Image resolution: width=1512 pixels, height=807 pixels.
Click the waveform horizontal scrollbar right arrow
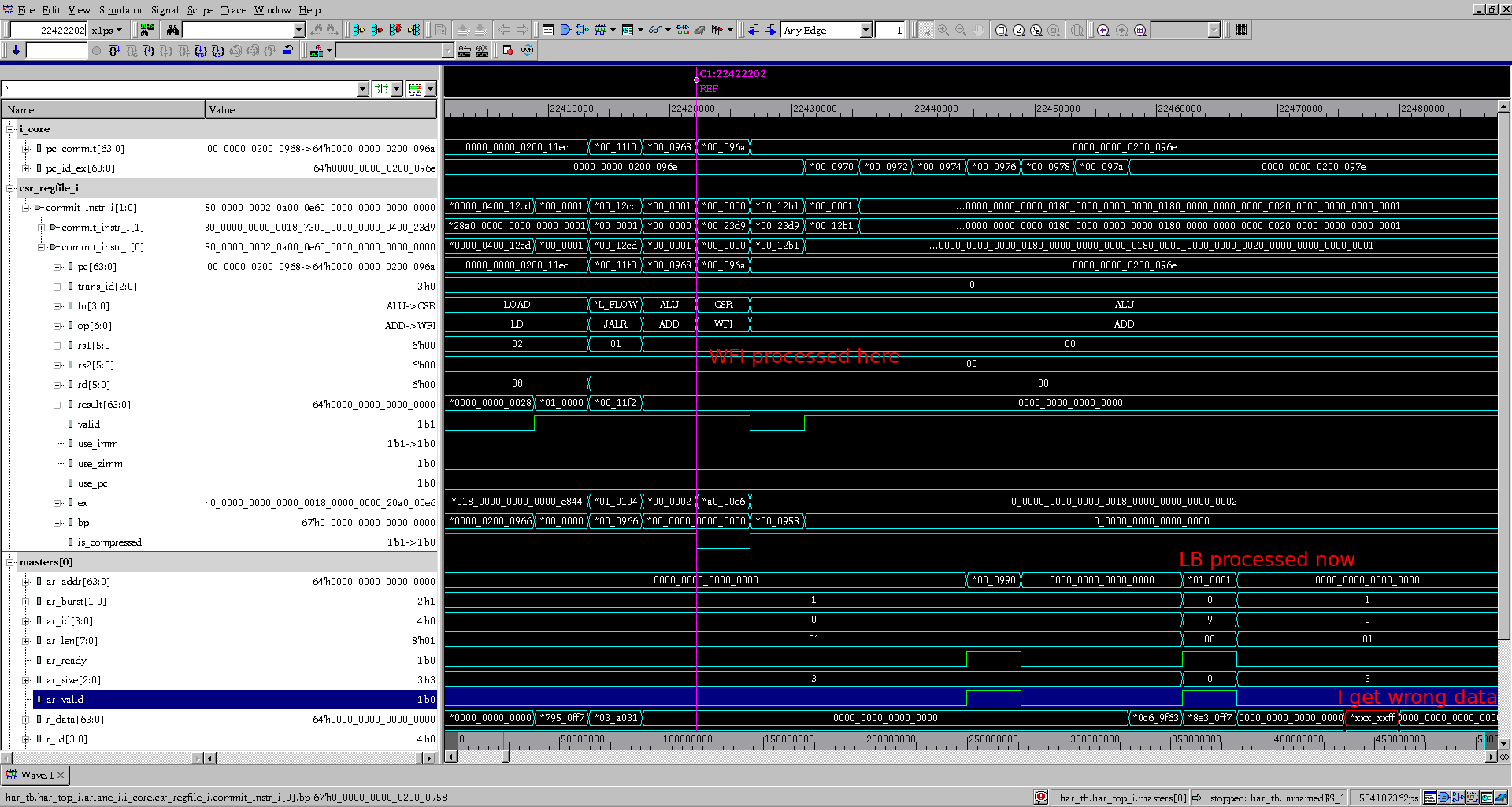tap(1490, 757)
